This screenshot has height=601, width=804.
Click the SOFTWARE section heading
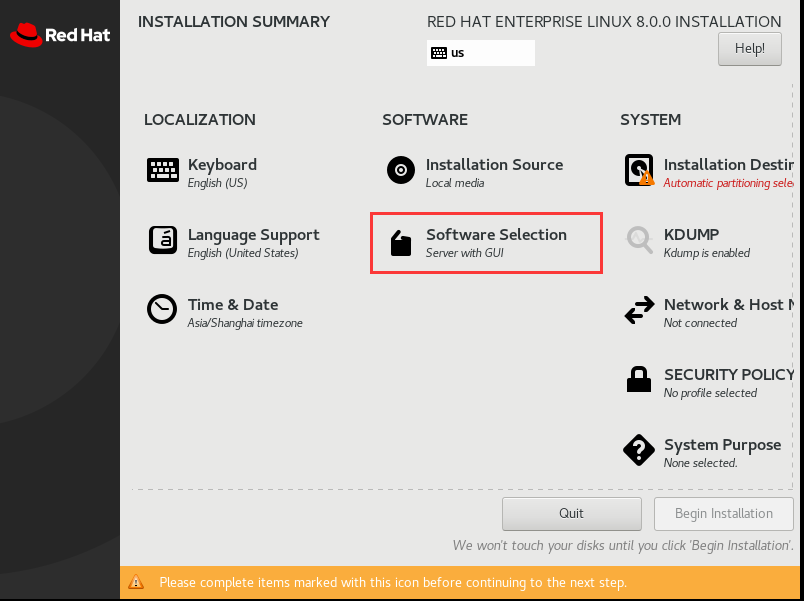pos(425,119)
